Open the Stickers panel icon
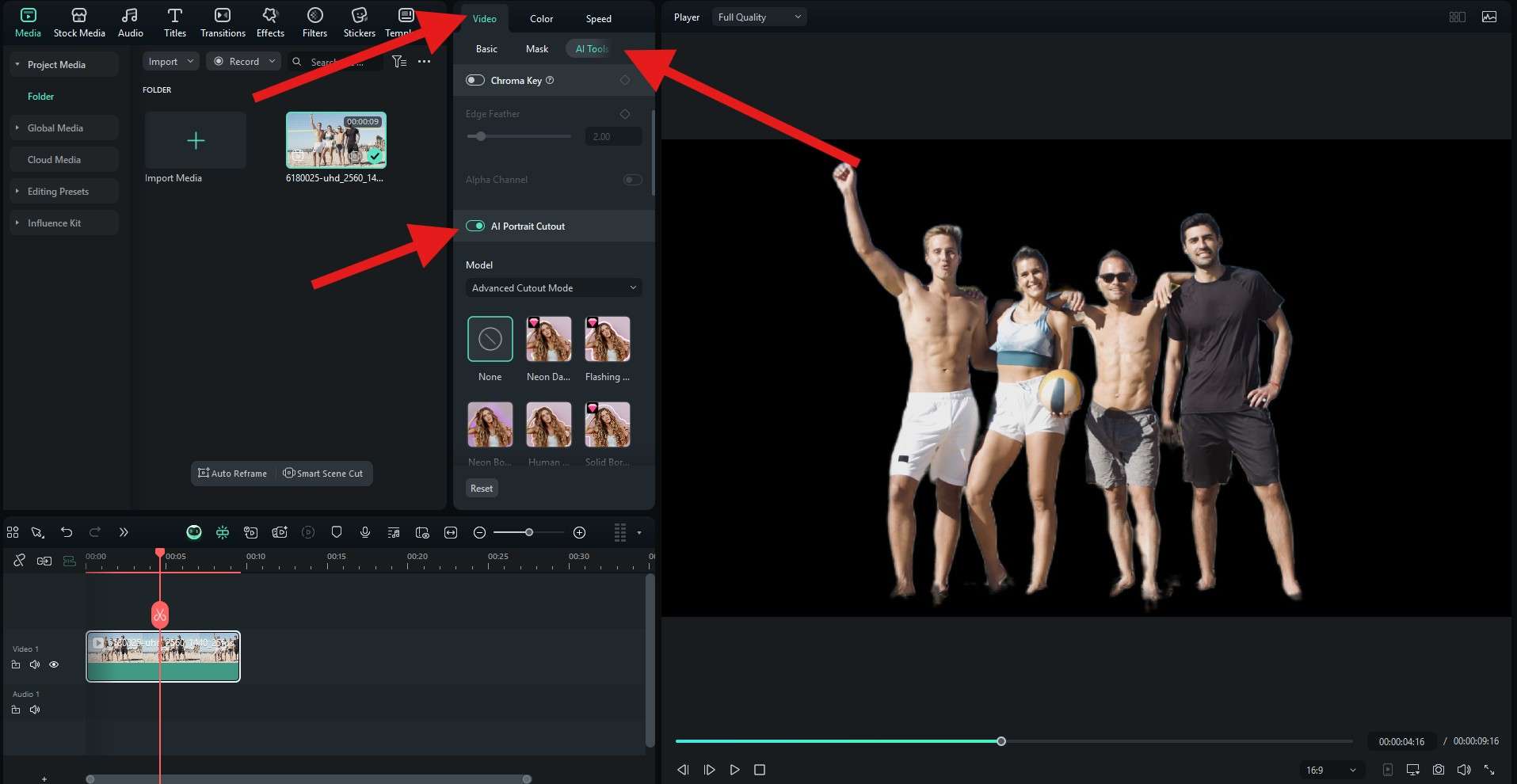Viewport: 1517px width, 784px height. [x=359, y=22]
